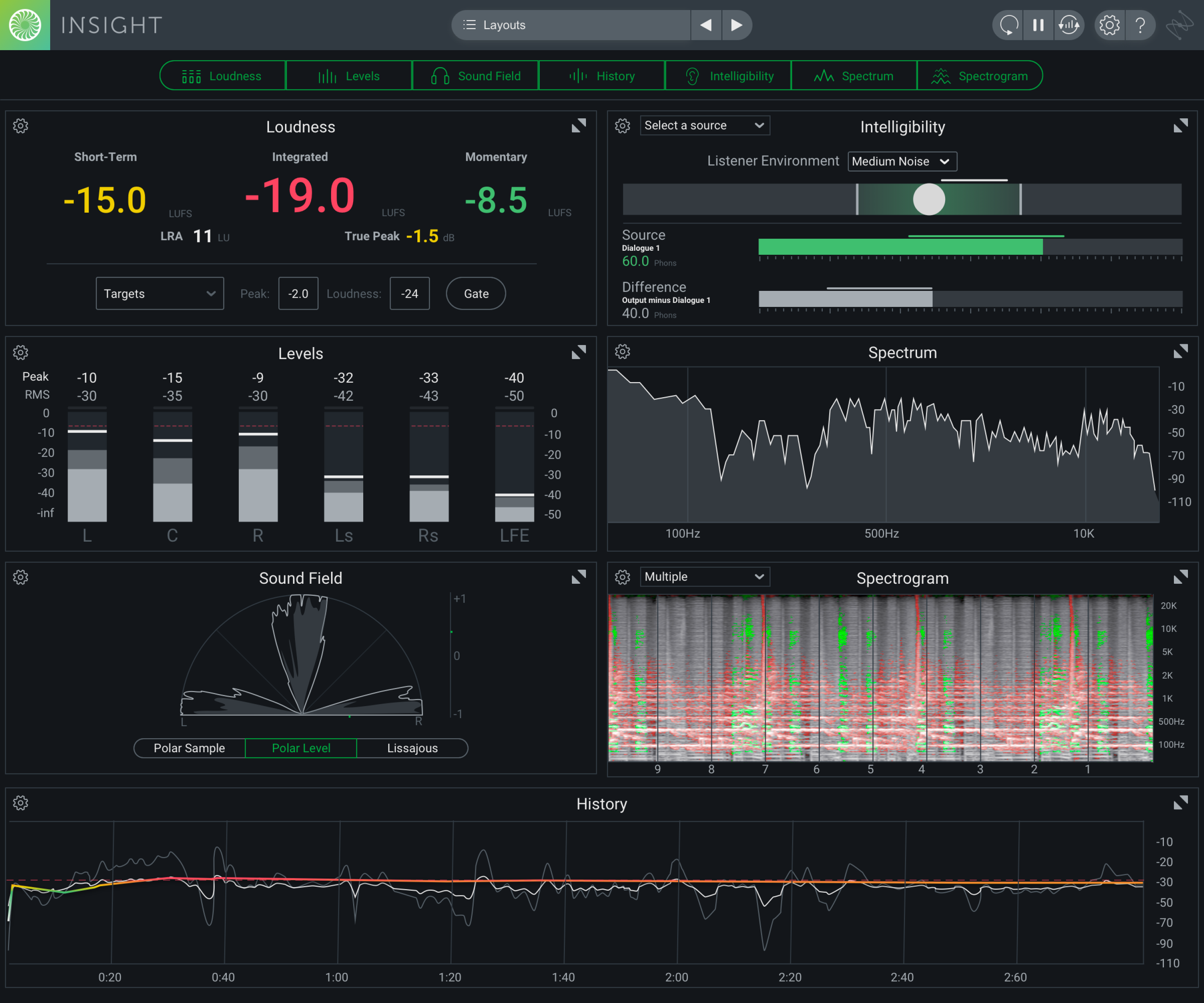Pause the metering
The width and height of the screenshot is (1204, 1003).
click(1038, 24)
